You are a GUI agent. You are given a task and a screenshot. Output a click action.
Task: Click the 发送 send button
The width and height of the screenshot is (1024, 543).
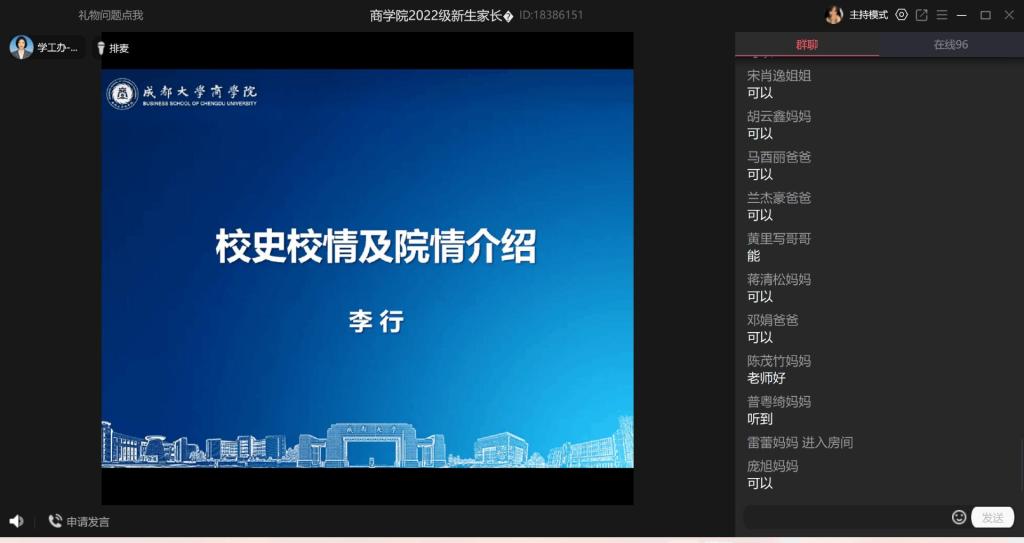[993, 518]
